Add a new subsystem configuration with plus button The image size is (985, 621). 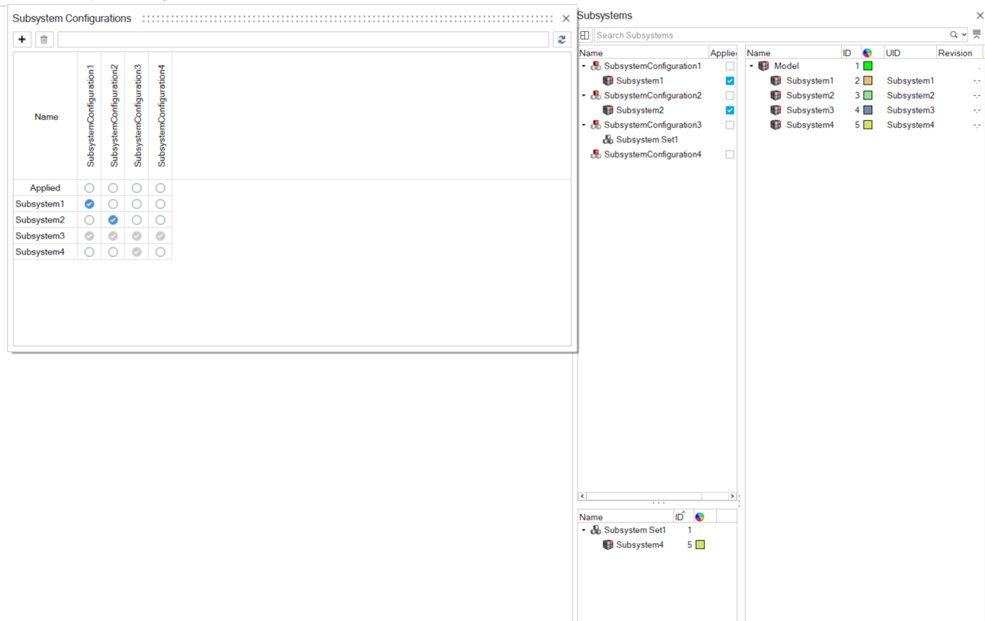(x=22, y=40)
